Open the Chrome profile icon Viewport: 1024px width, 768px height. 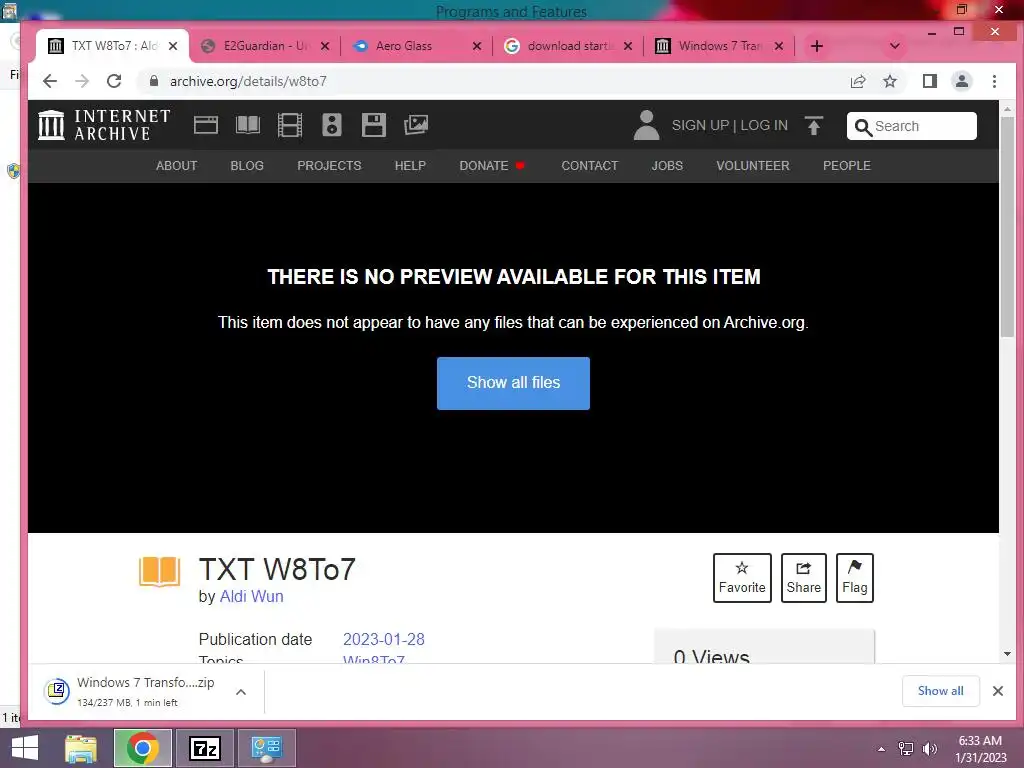pos(962,81)
